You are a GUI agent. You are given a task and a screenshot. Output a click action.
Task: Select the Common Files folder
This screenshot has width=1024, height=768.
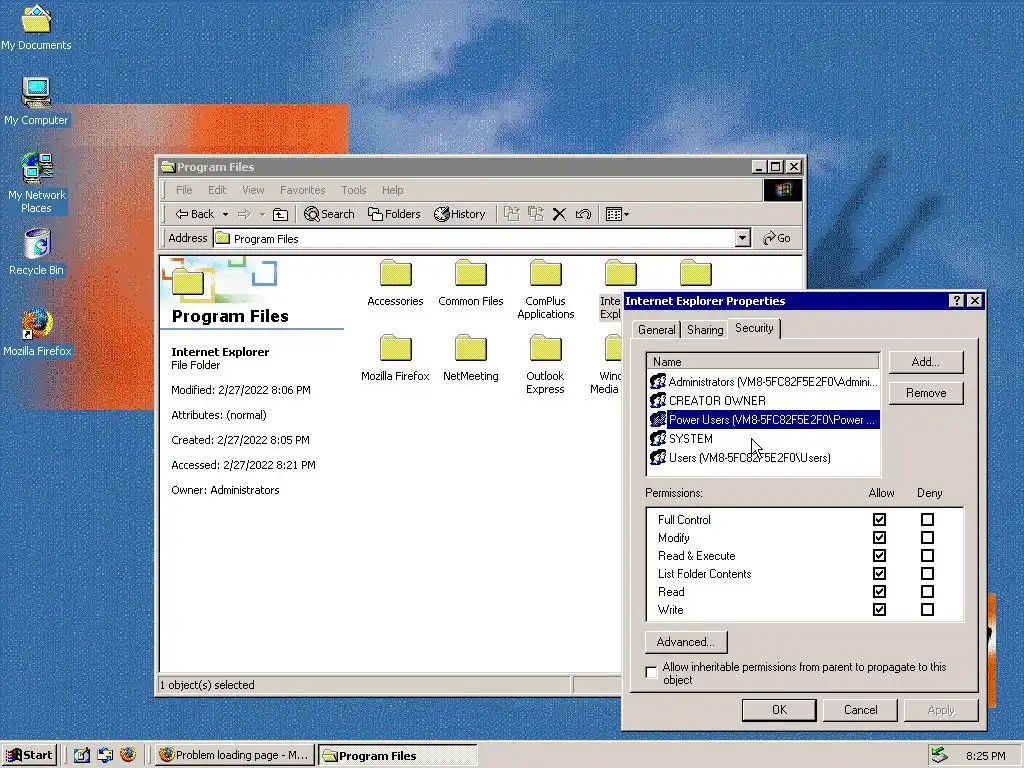(471, 283)
